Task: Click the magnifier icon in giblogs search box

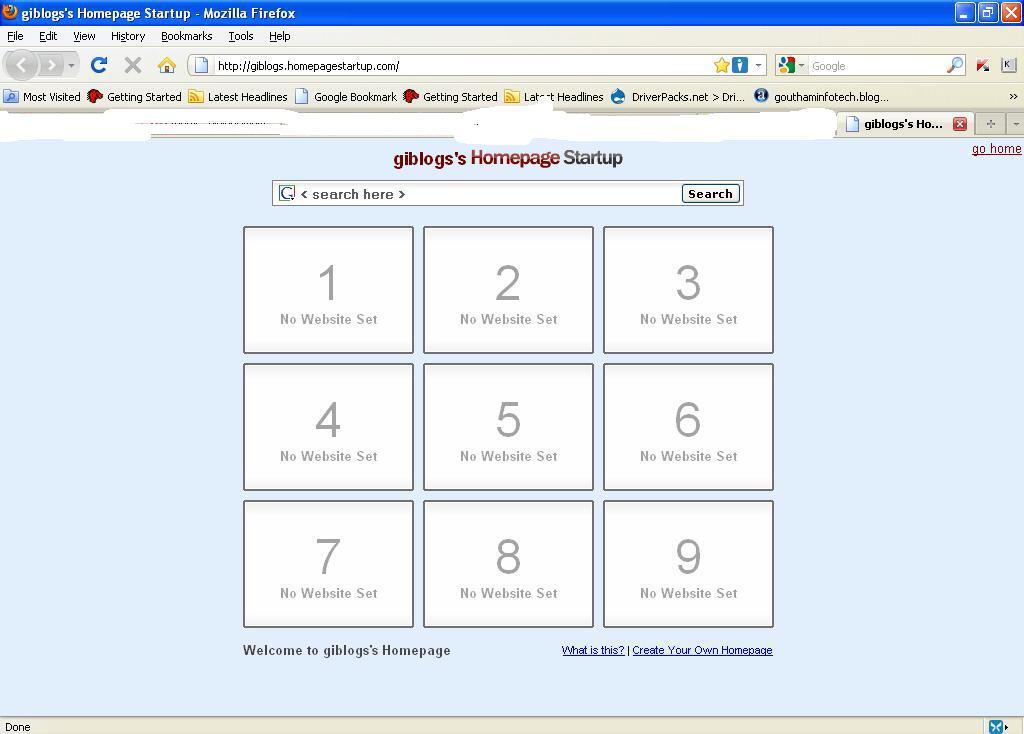Action: (x=287, y=193)
